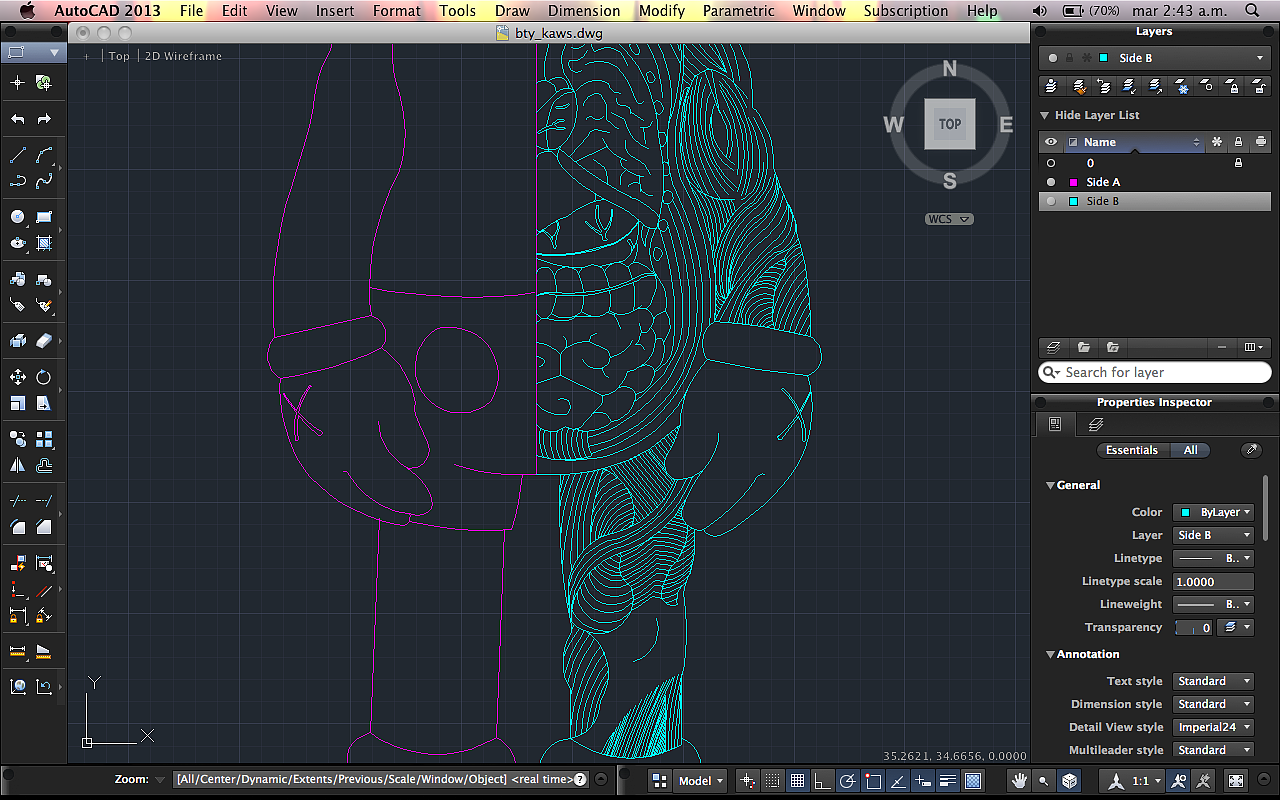The width and height of the screenshot is (1280, 800).
Task: Select the Move tool
Action: 18,377
